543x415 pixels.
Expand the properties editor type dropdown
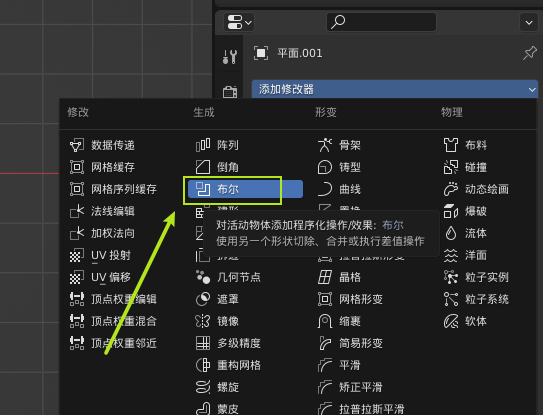tap(239, 23)
